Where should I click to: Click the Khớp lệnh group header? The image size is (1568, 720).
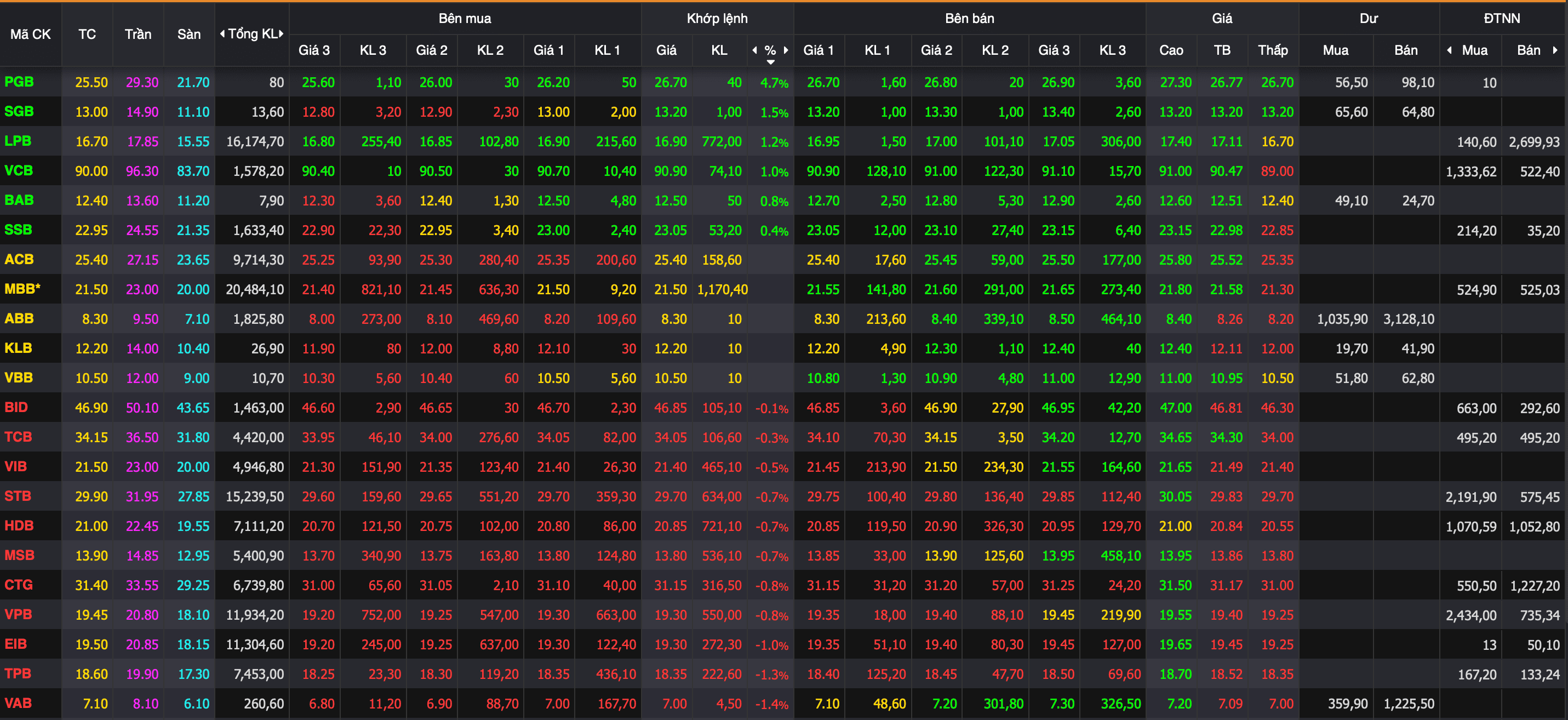717,18
